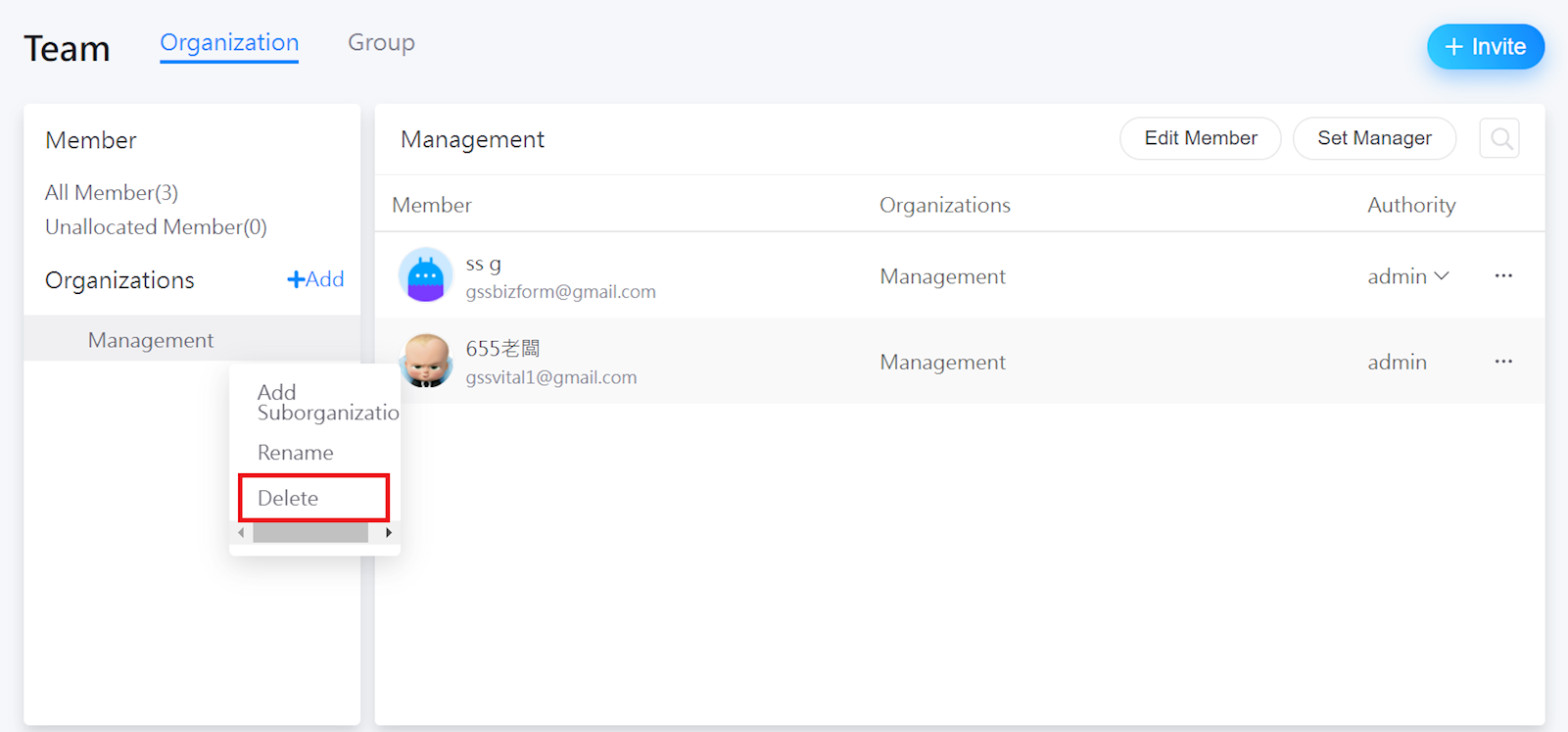Viewport: 1568px width, 732px height.
Task: Click the Edit Member button
Action: [x=1200, y=138]
